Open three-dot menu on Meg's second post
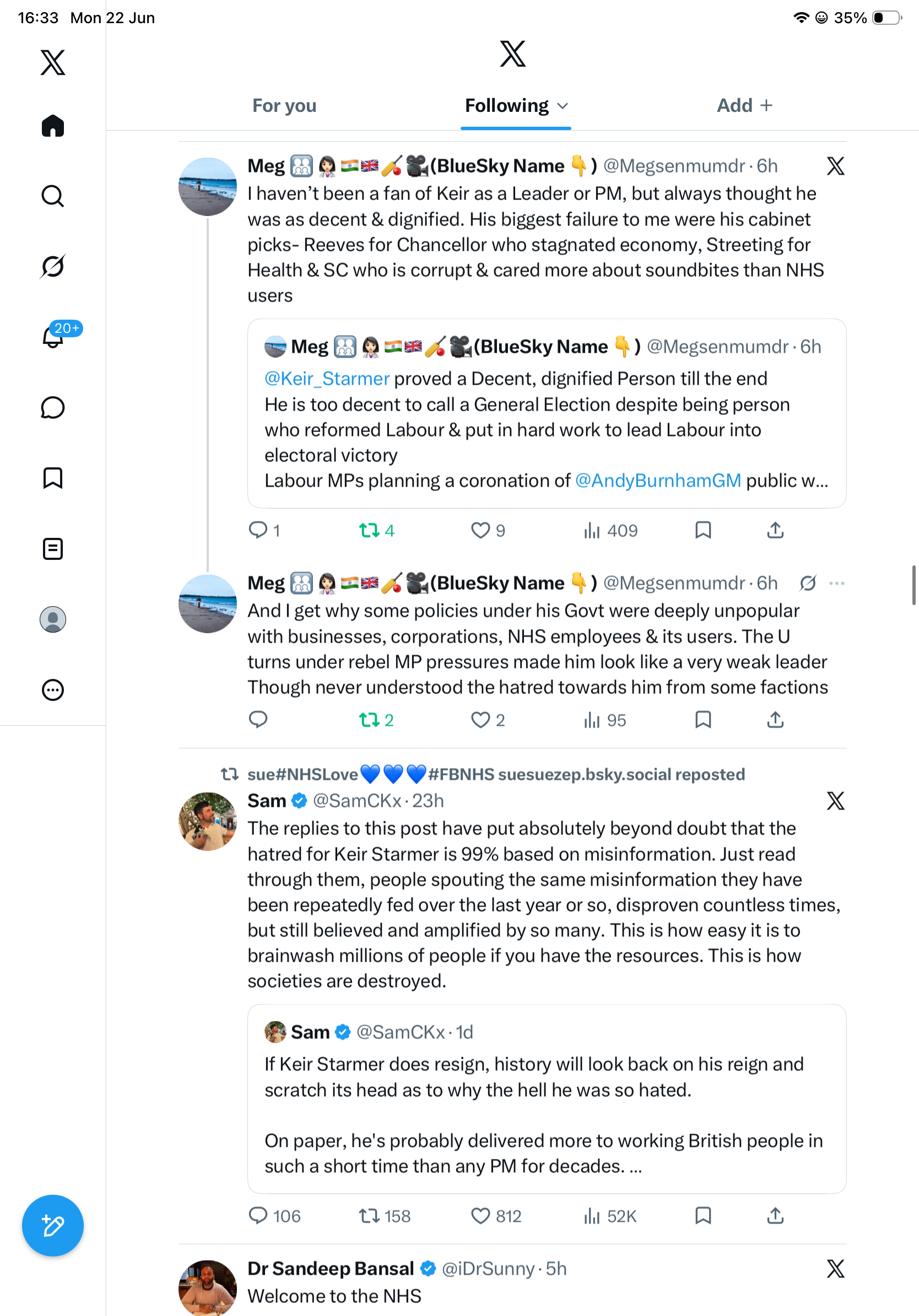This screenshot has width=919, height=1316. tap(836, 583)
